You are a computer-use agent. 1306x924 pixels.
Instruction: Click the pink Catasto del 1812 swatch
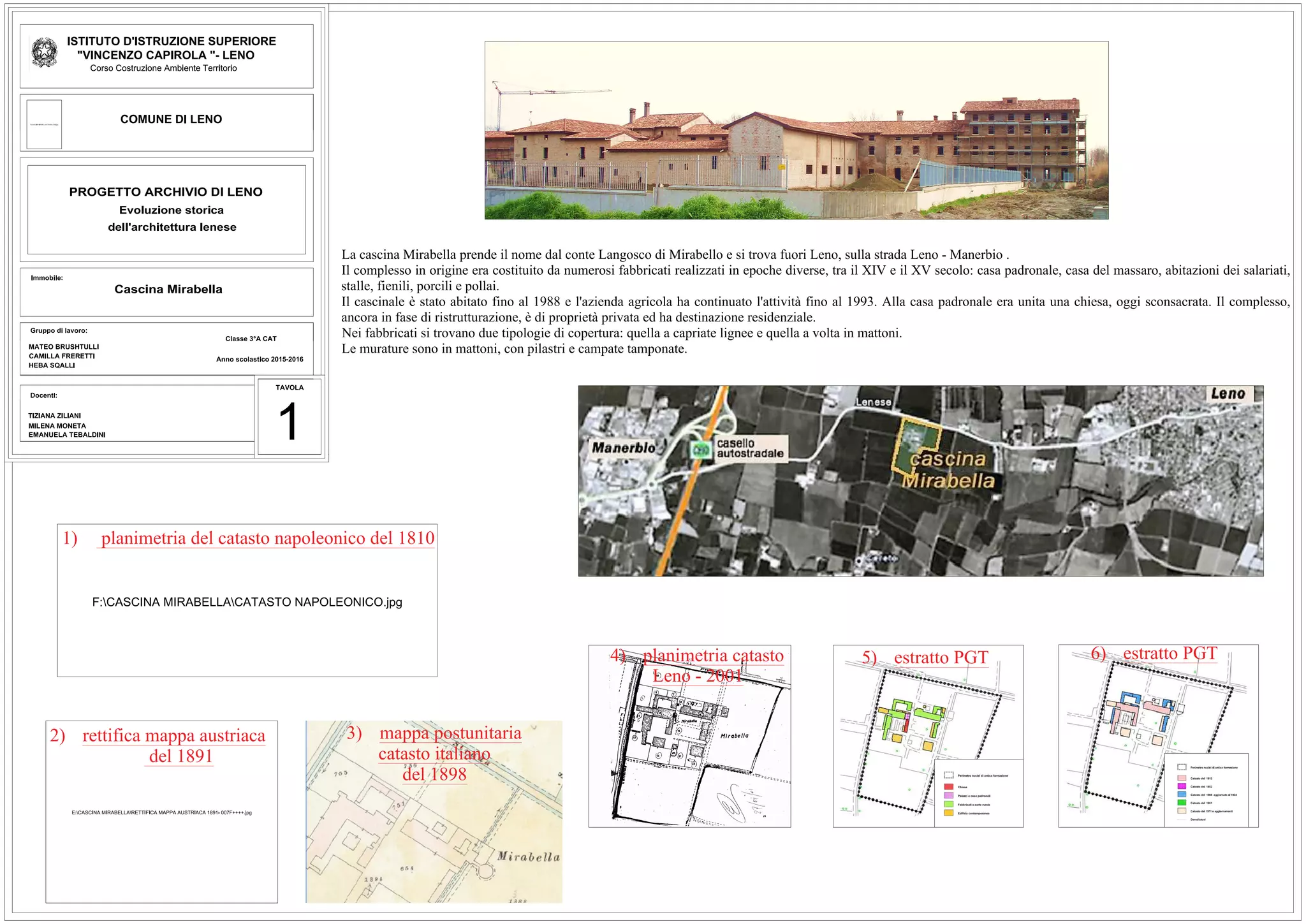1182,778
